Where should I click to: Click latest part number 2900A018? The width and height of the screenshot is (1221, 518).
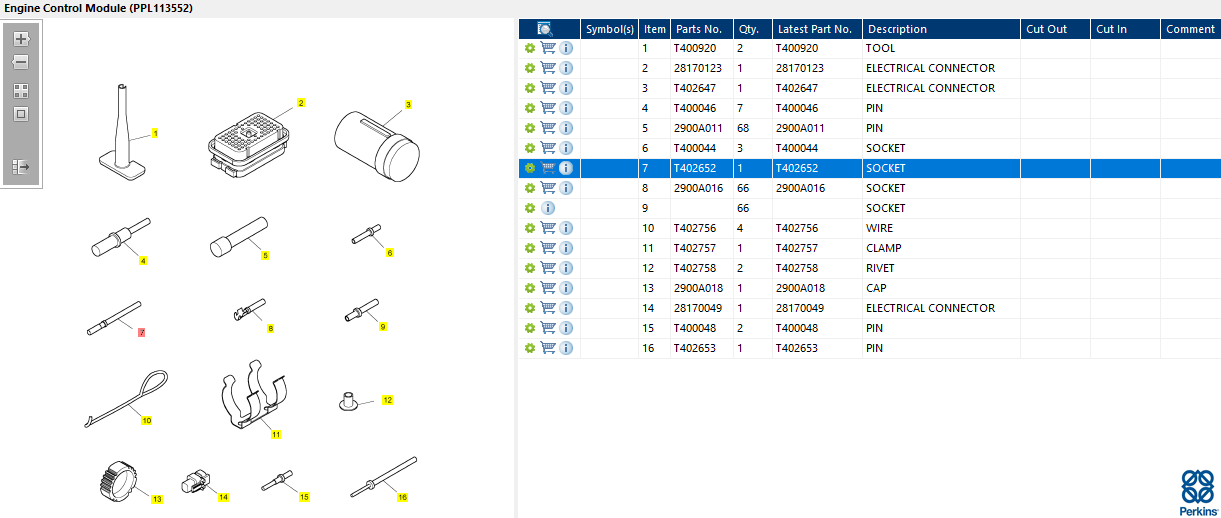pyautogui.click(x=799, y=288)
